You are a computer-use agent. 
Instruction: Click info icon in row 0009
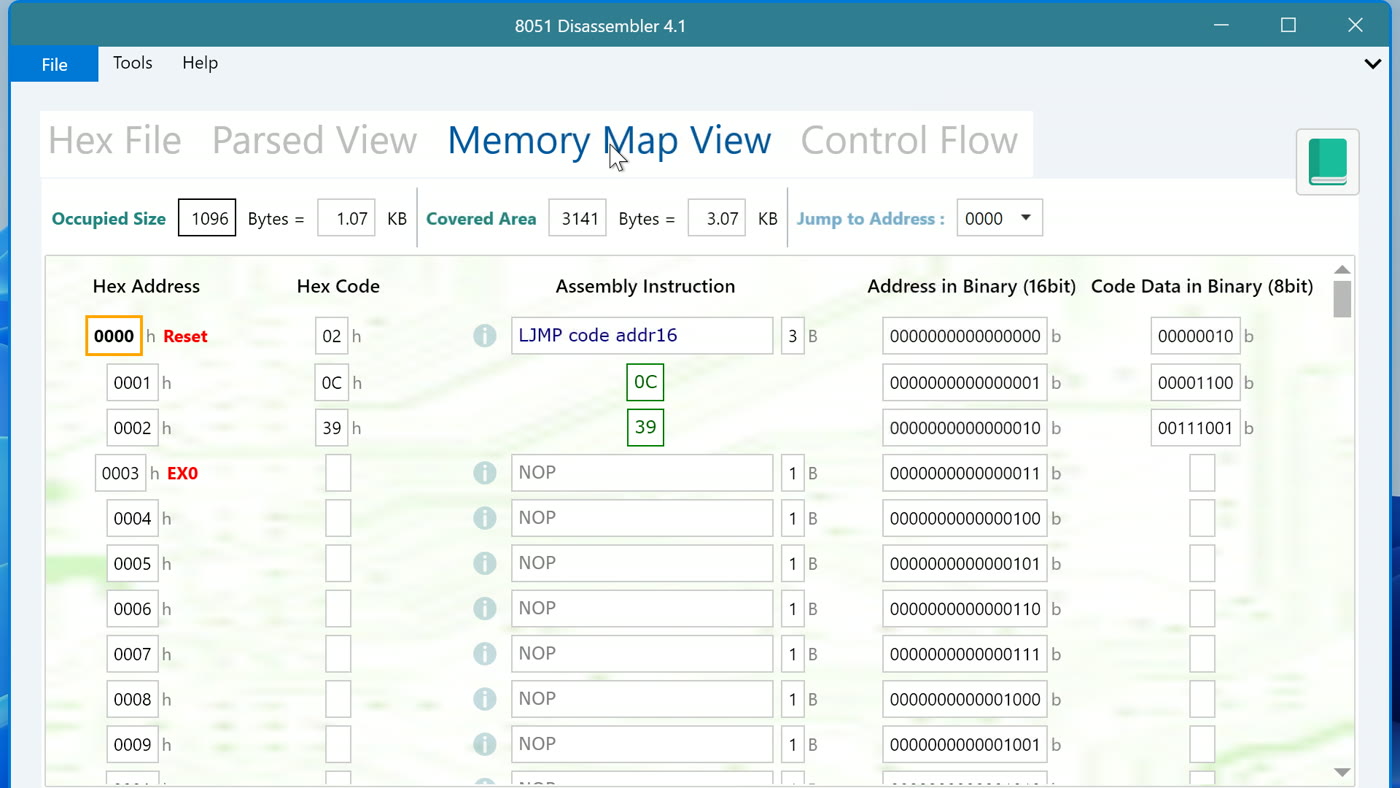pyautogui.click(x=485, y=744)
